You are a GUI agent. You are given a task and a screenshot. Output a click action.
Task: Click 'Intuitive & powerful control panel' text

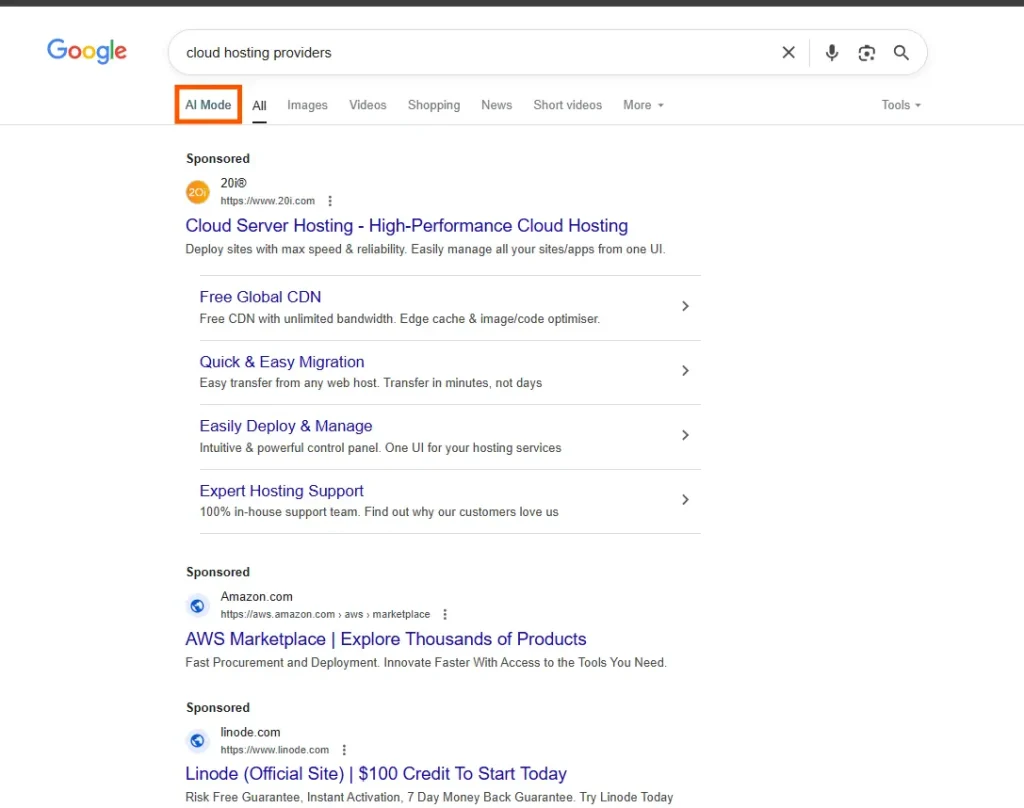pyautogui.click(x=380, y=448)
